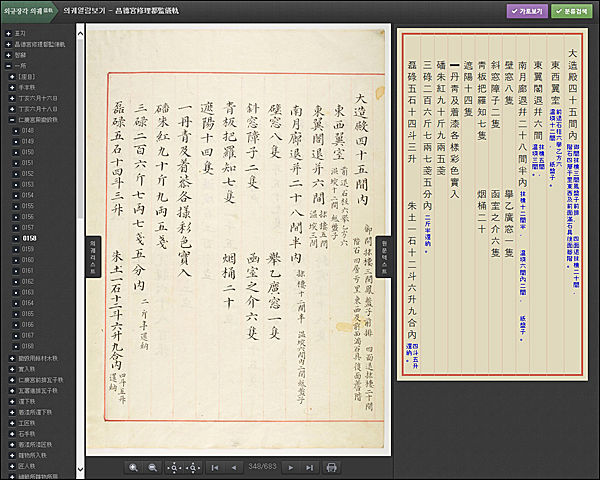Go to the next page
Image resolution: width=600 pixels, height=480 pixels.
(x=291, y=467)
